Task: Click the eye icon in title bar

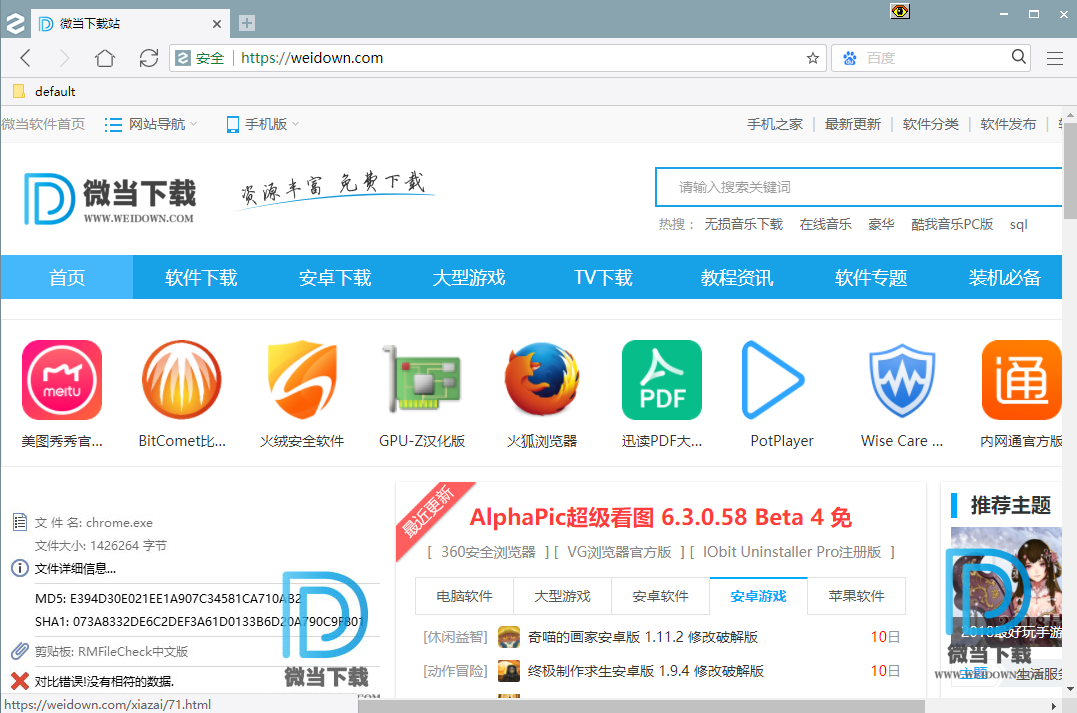Action: [900, 11]
